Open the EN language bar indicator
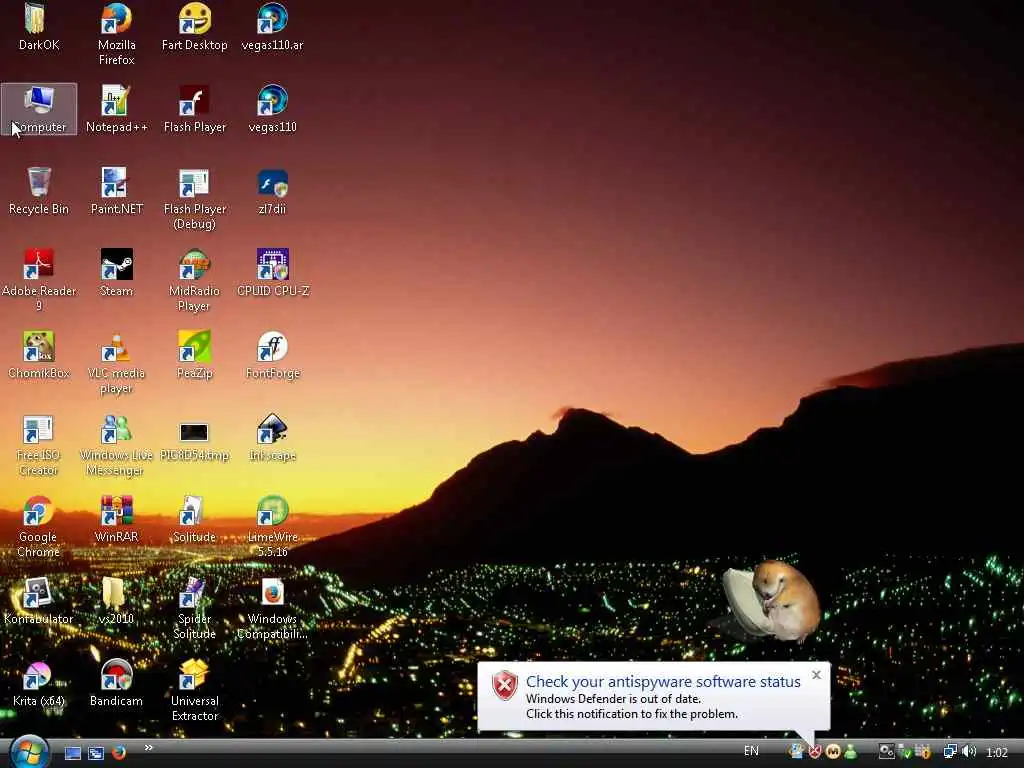 pos(752,751)
